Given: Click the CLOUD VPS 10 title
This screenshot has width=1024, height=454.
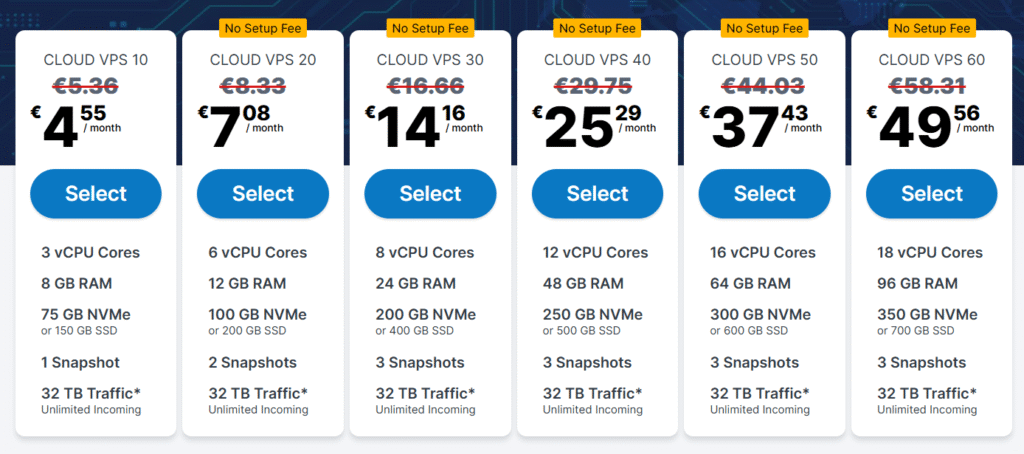Looking at the screenshot, I should pyautogui.click(x=96, y=60).
